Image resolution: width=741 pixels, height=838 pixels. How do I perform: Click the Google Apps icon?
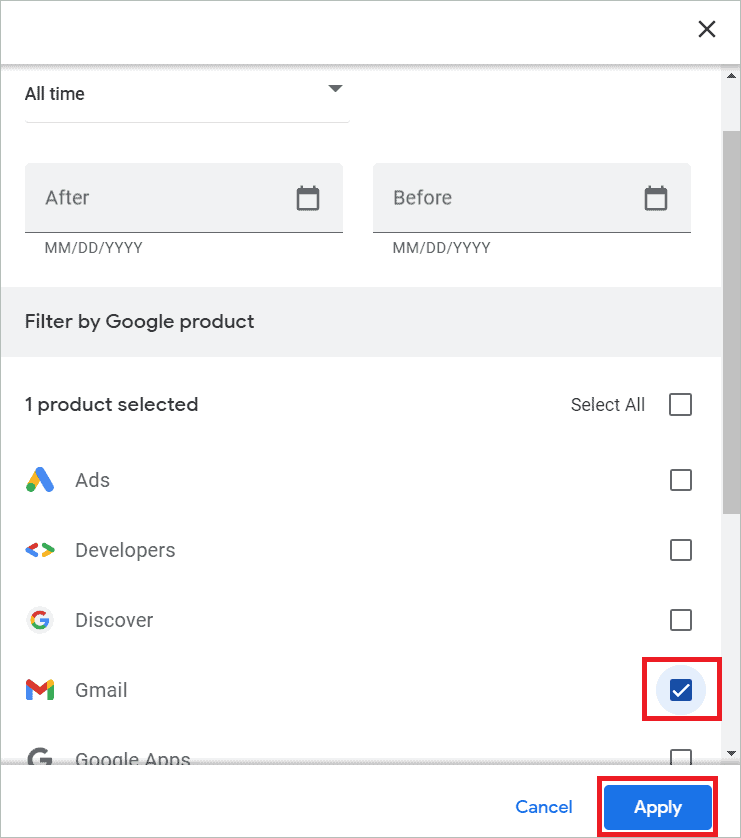pyautogui.click(x=40, y=757)
